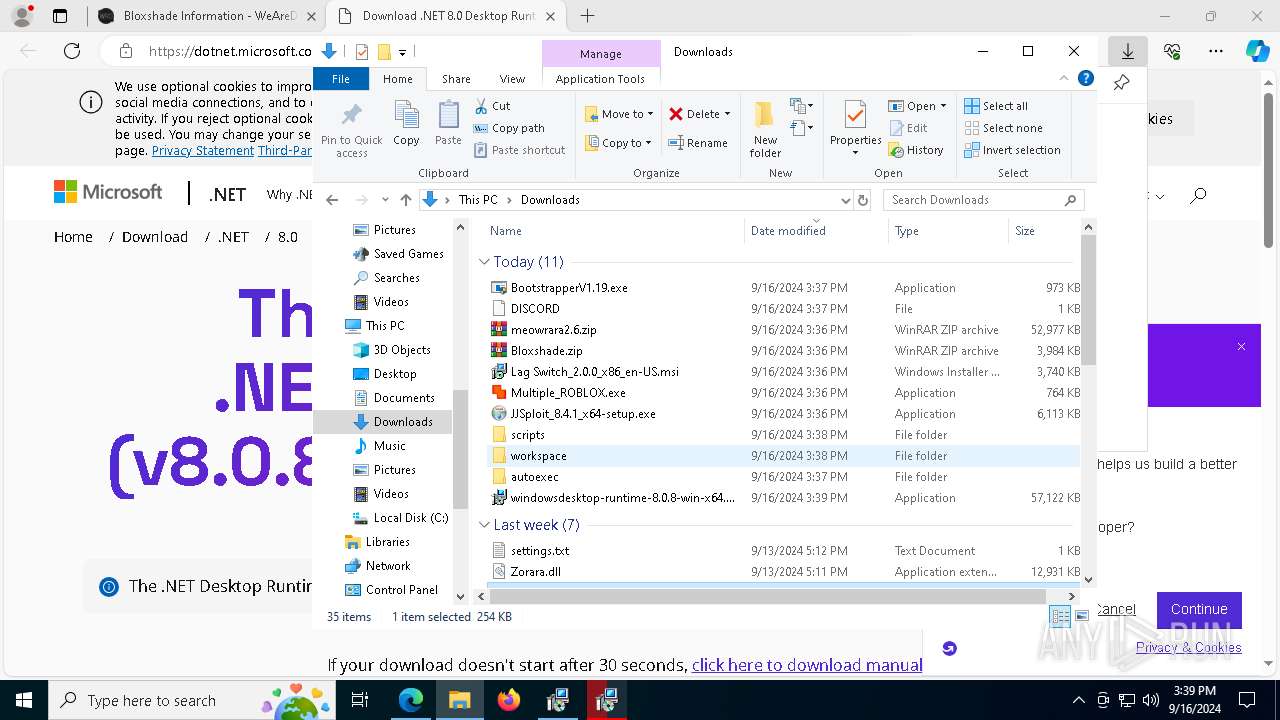Screen dimensions: 1280x720
Task: Open Task View on taskbar
Action: point(360,700)
